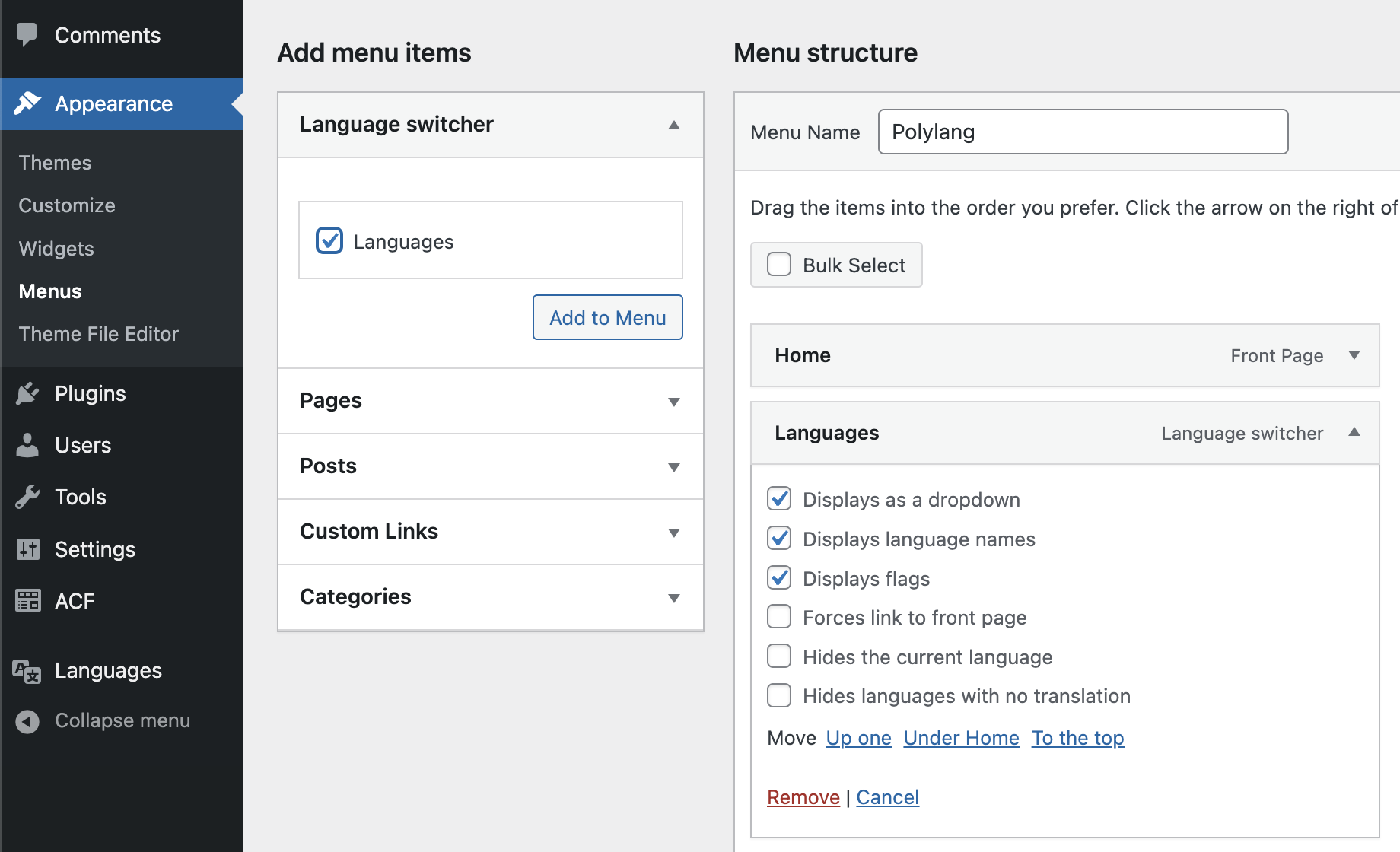The height and width of the screenshot is (852, 1400).
Task: Click the Tools wrench icon
Action: 27,497
